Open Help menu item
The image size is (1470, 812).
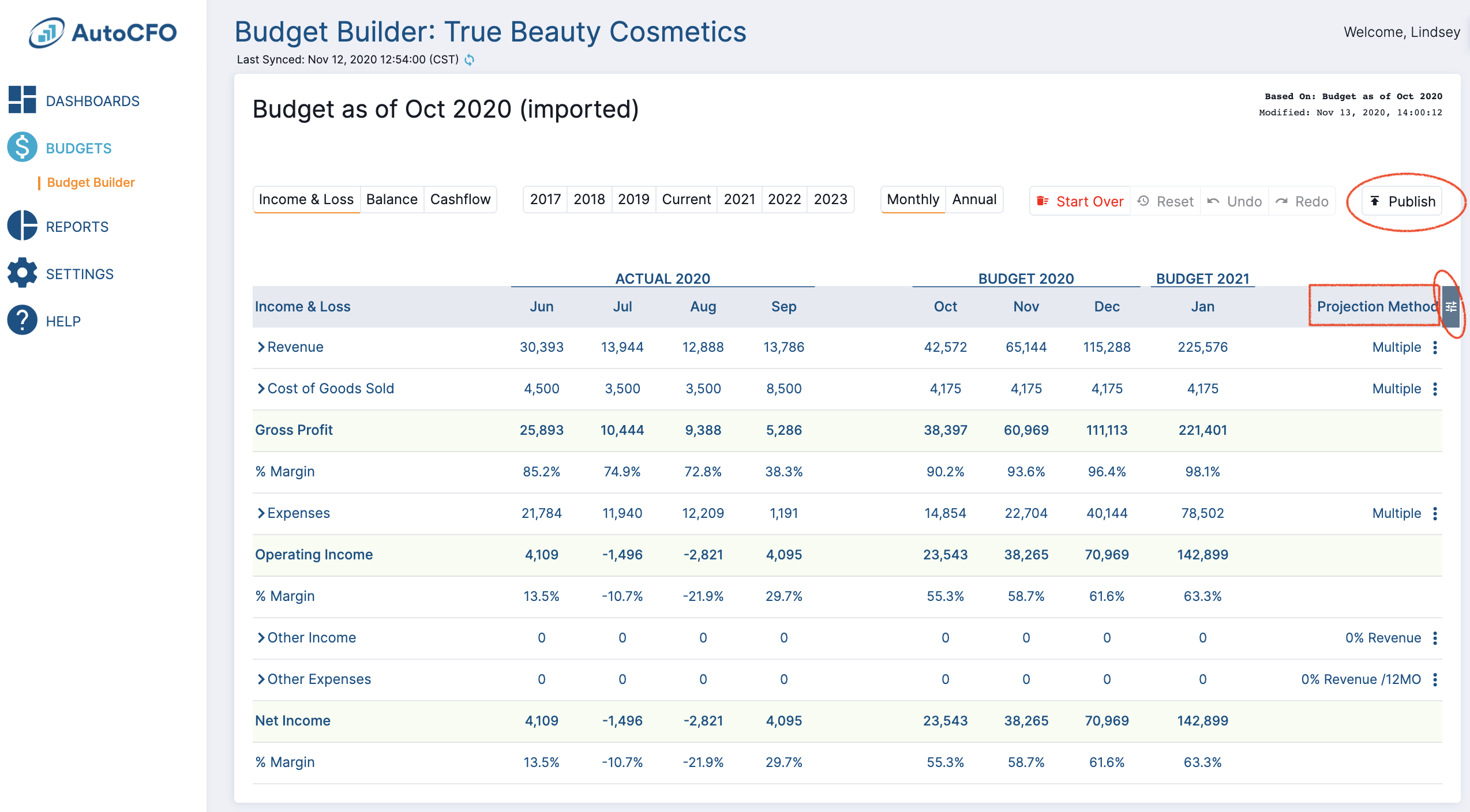(x=63, y=321)
